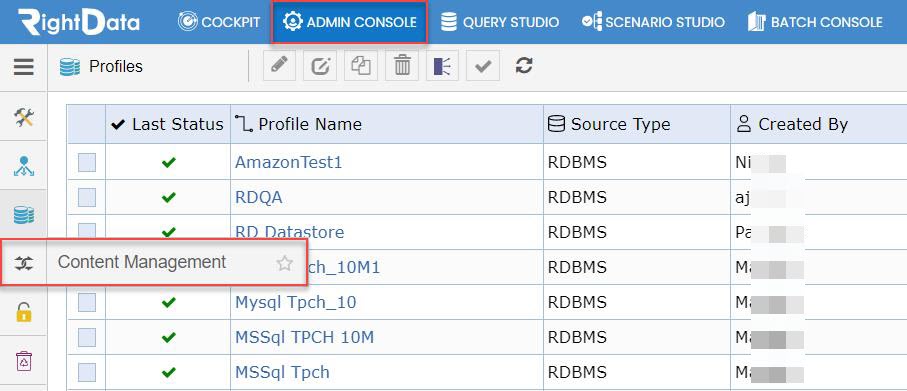Open the AmazonTest1 profile link
This screenshot has height=391, width=907.
tap(289, 163)
